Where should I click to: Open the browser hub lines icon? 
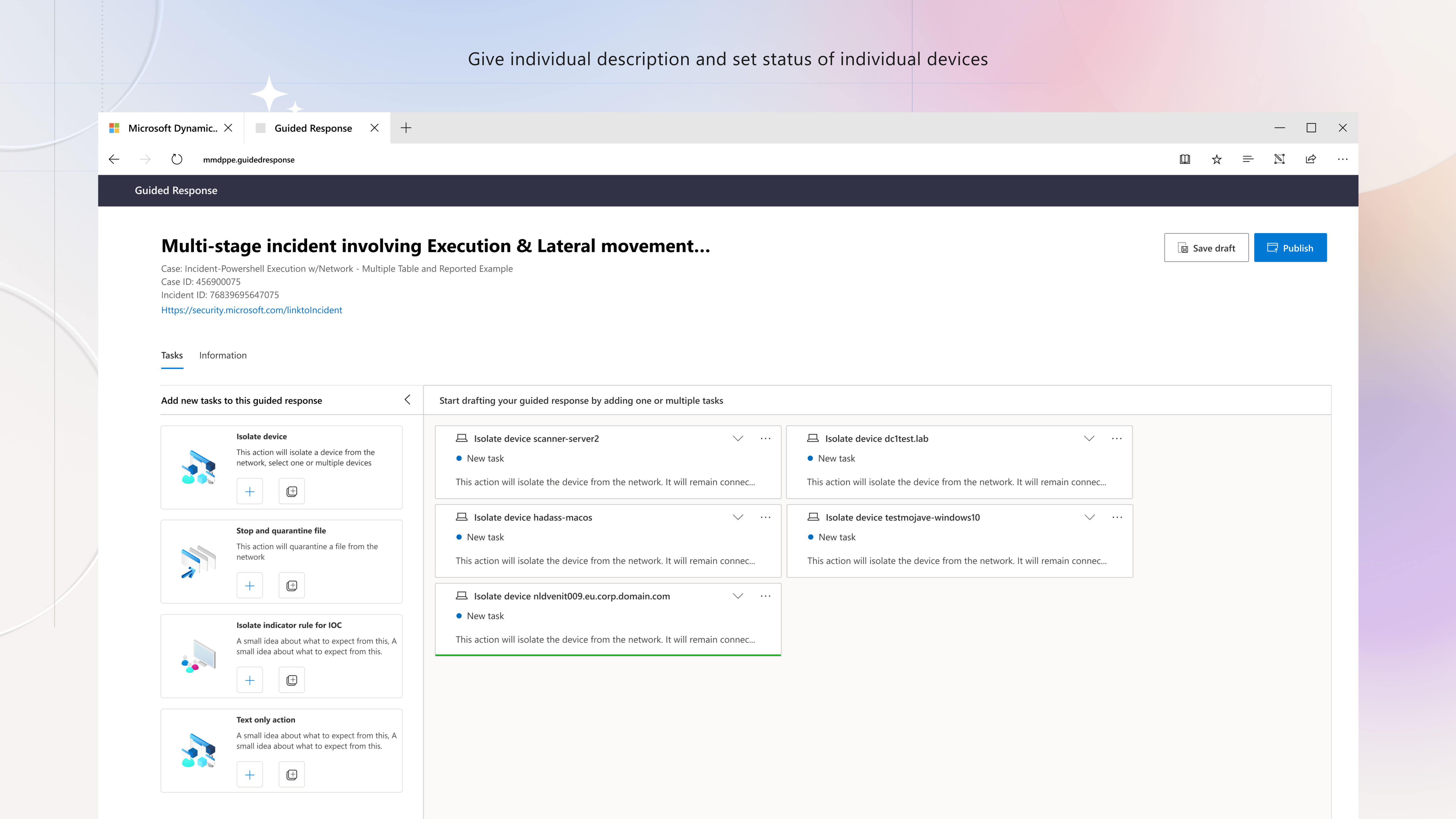pyautogui.click(x=1248, y=160)
